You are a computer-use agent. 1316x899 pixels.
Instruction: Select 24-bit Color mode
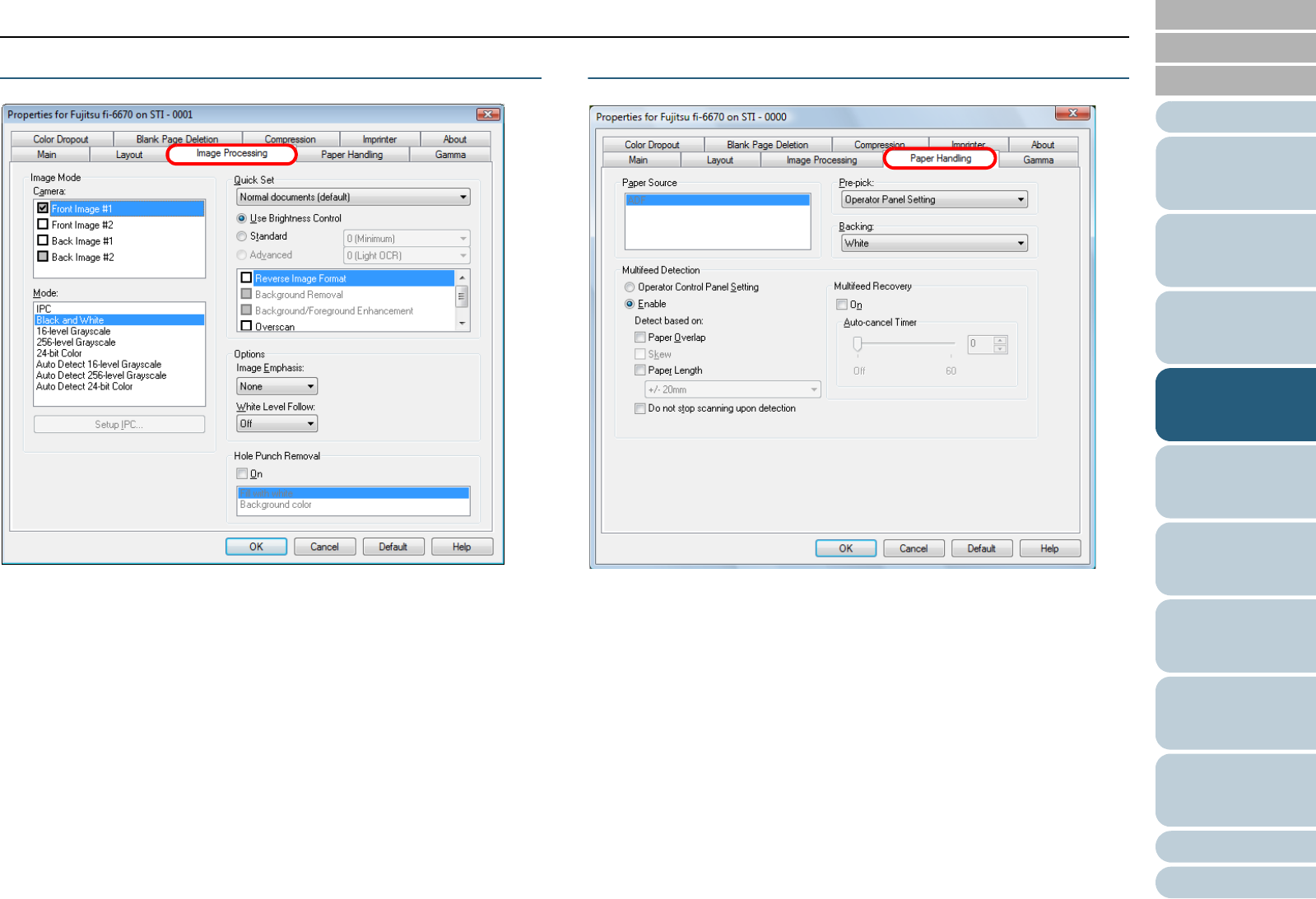[119, 353]
